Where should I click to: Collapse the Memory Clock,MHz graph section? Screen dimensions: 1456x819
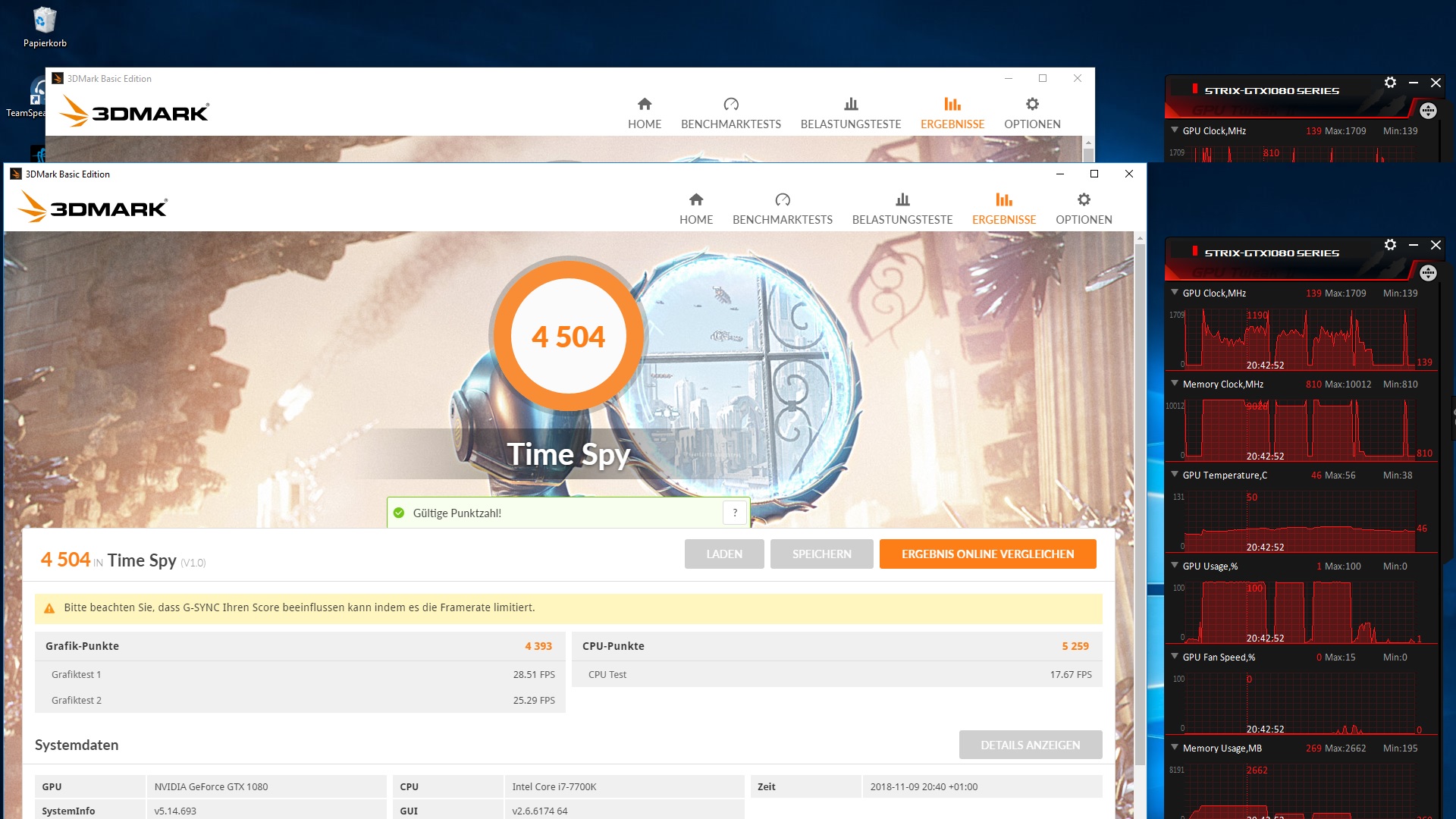(1175, 384)
